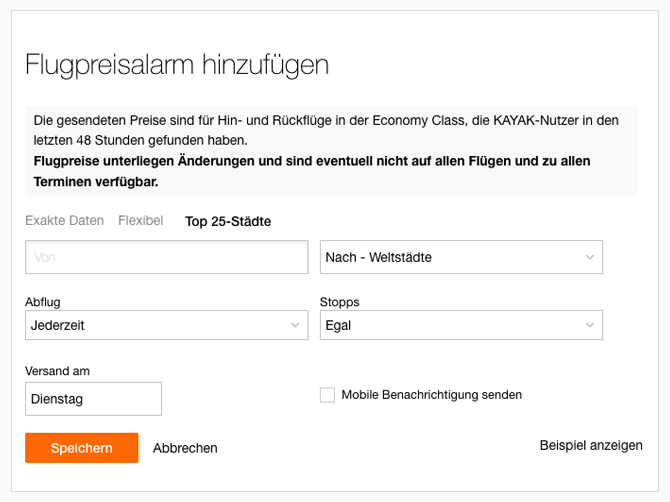Screen dimensions: 670x502
Task: Open the Nach - Weltstädte dropdown
Action: (450, 257)
